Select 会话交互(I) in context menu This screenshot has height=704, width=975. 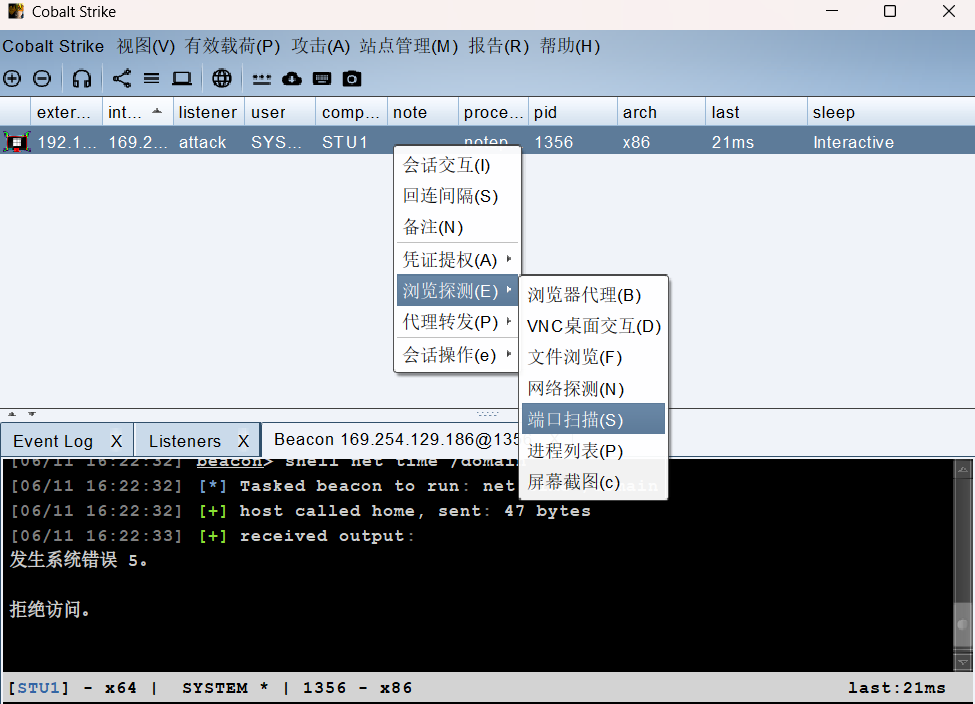click(x=457, y=165)
